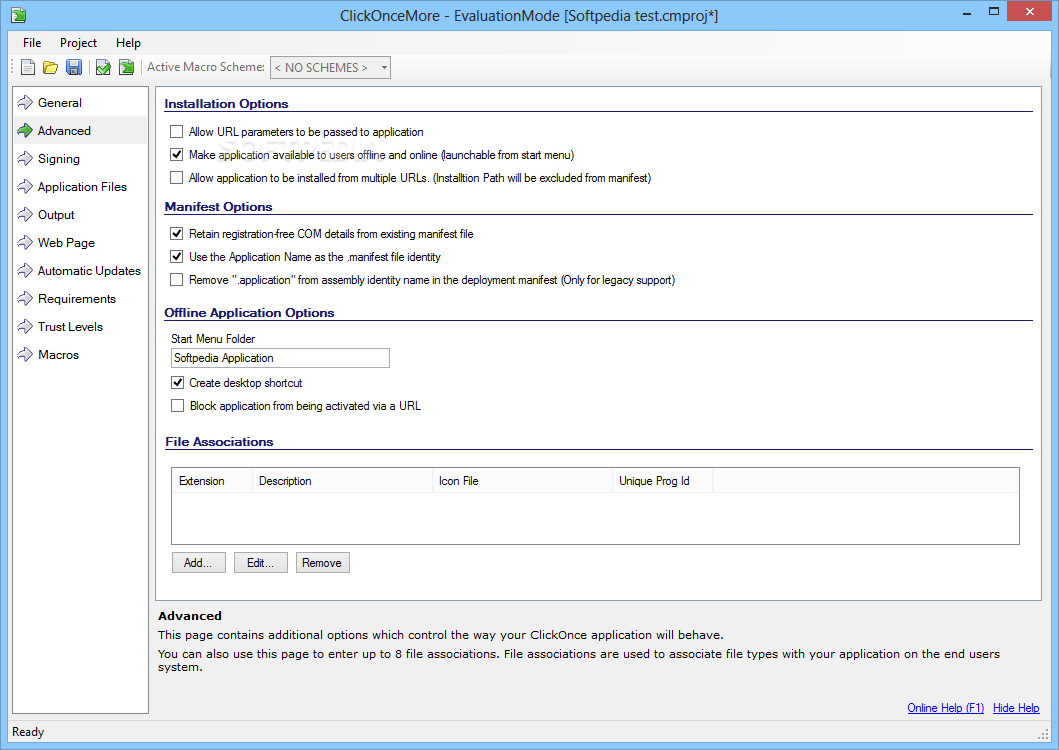The height and width of the screenshot is (750, 1059).
Task: Click the arrow icon beside Macros
Action: (25, 355)
